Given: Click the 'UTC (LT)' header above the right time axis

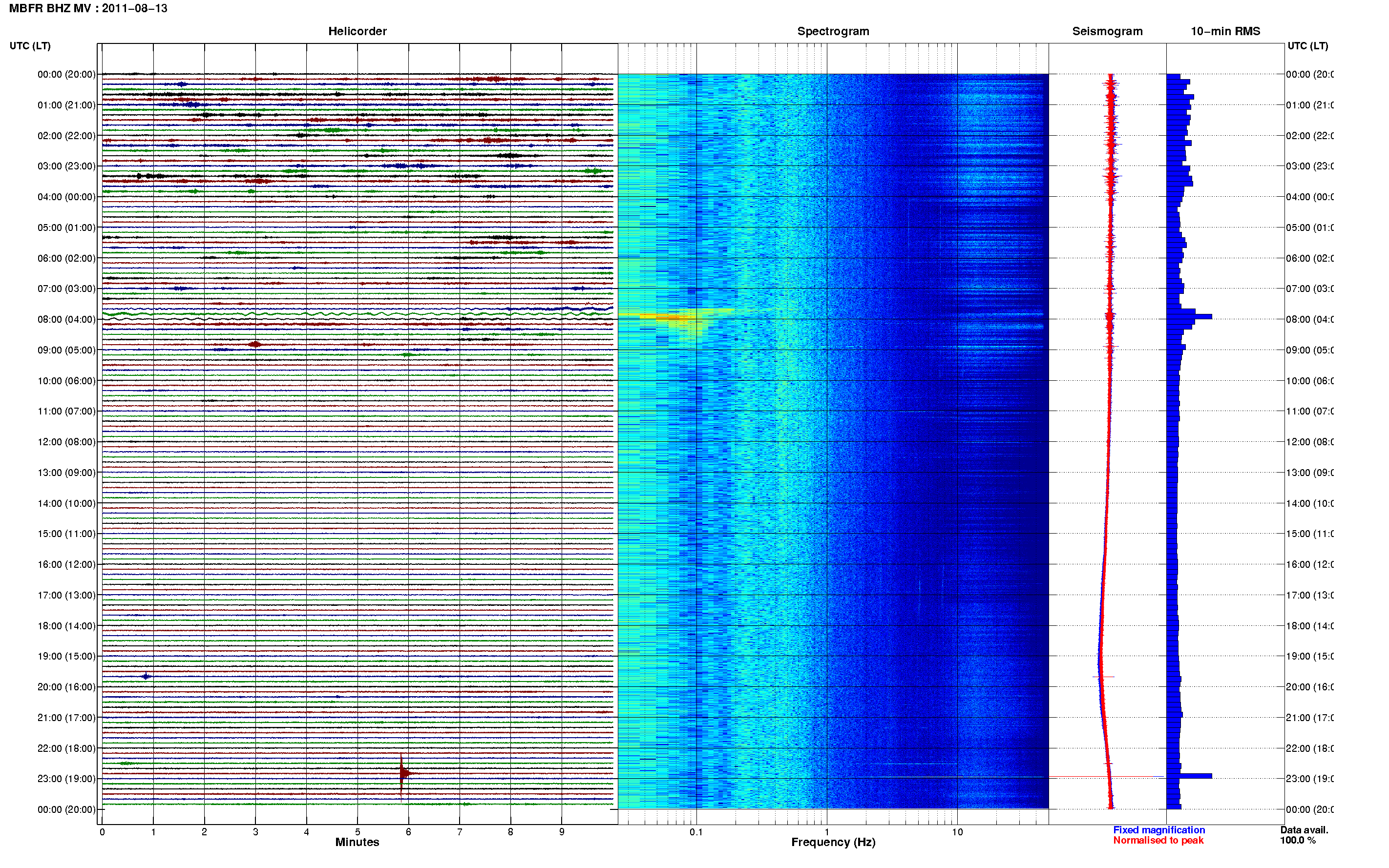Looking at the screenshot, I should click(x=1307, y=46).
